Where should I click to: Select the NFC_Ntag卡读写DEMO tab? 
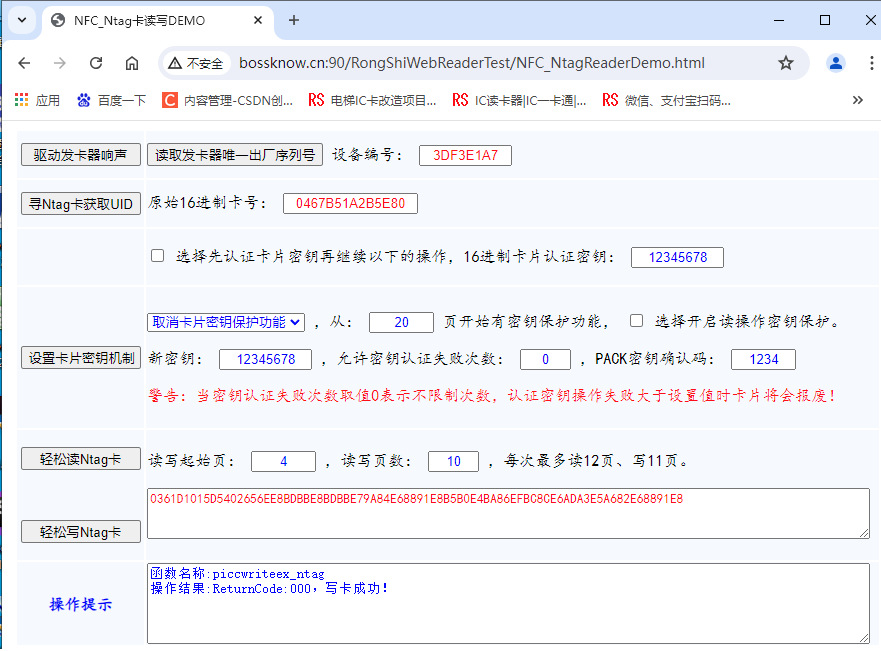pos(157,21)
